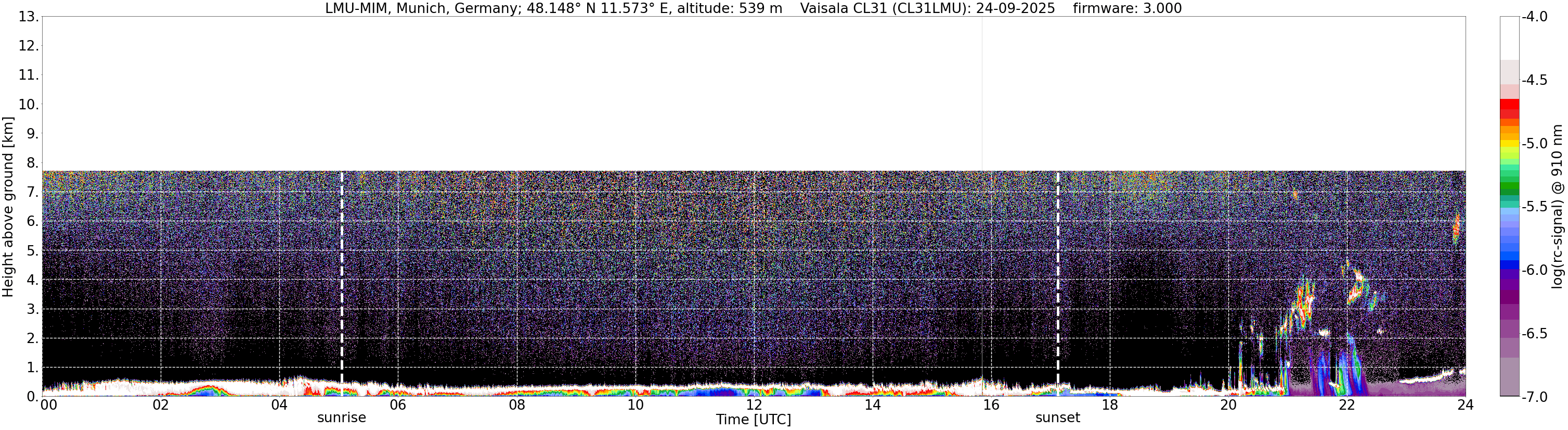This screenshot has width=1568, height=430.
Task: Click the '2.' tick label on the height axis
Action: tap(33, 339)
